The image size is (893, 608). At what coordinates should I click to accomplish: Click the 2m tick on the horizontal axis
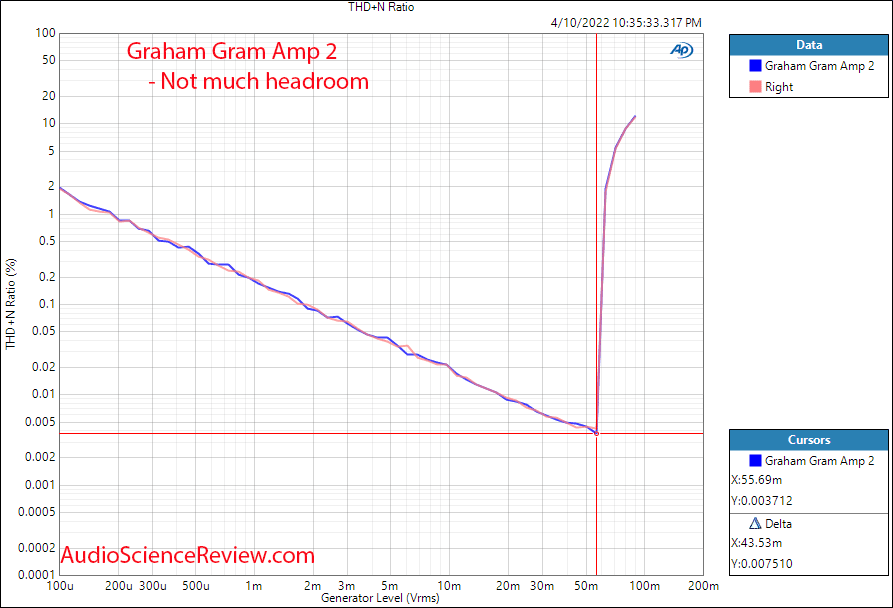coord(313,586)
